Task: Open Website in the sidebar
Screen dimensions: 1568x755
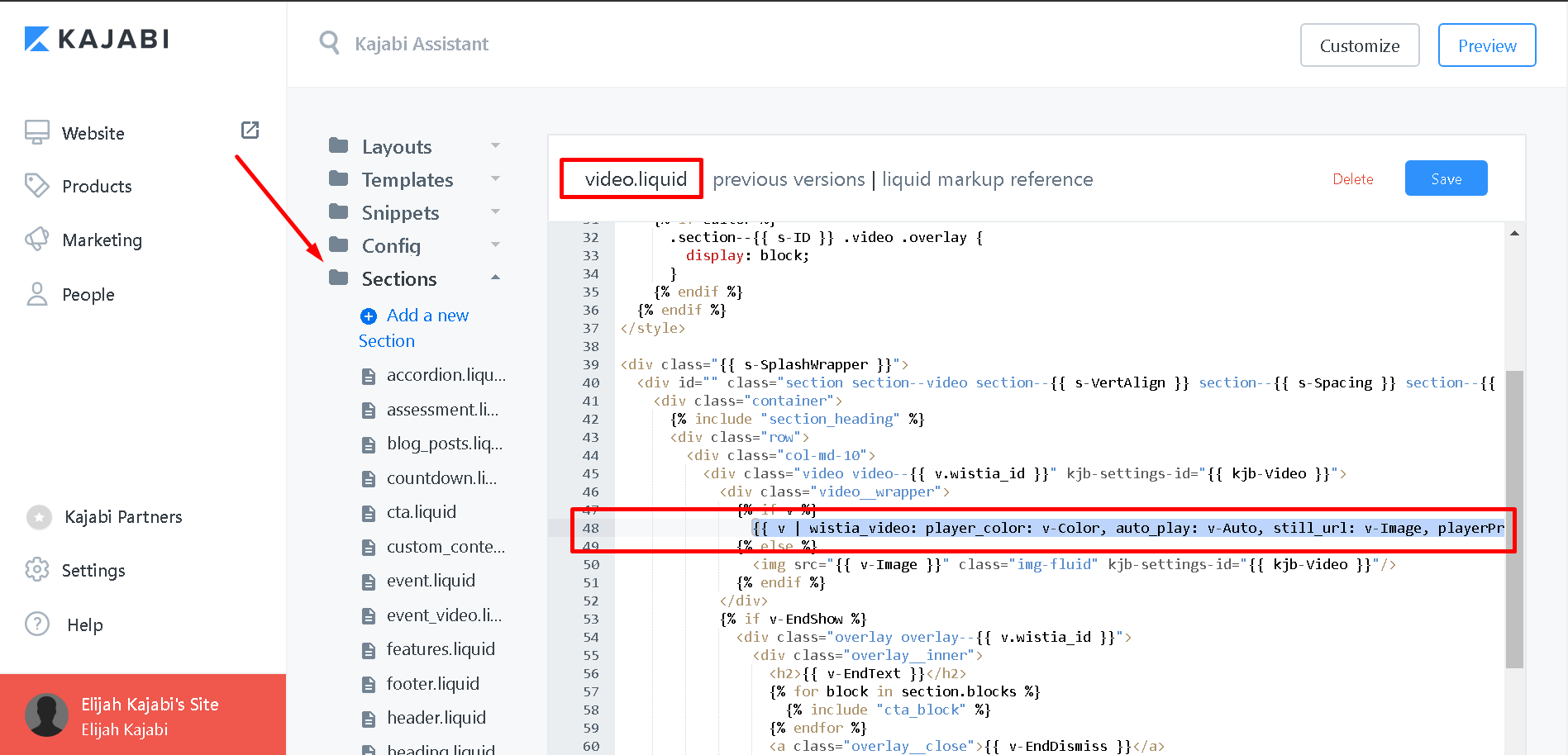Action: (x=93, y=133)
